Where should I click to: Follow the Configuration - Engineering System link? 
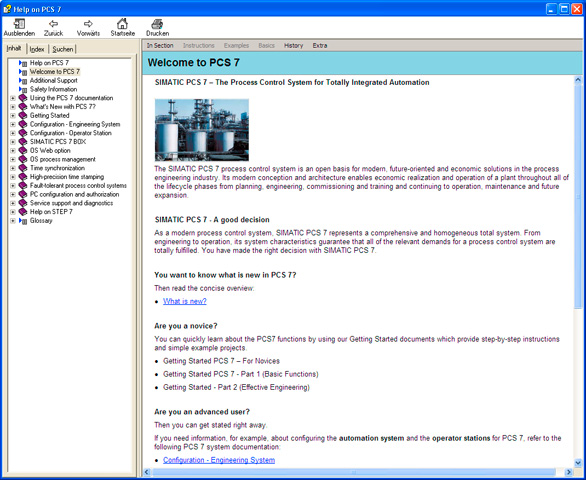(219, 460)
